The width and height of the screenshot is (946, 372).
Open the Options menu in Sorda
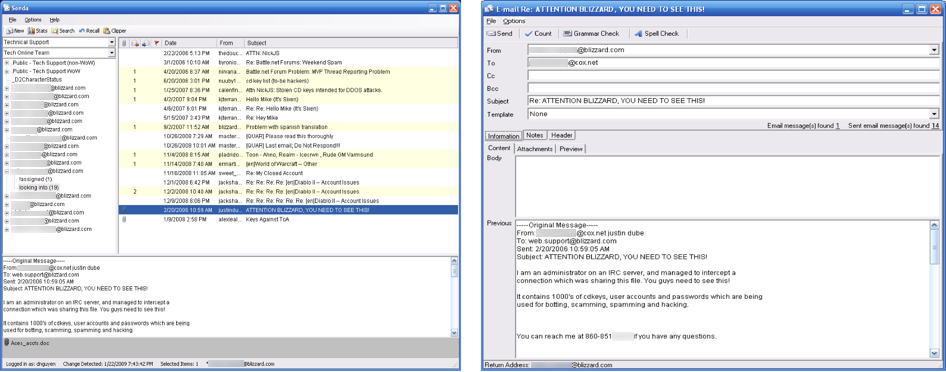tap(33, 20)
